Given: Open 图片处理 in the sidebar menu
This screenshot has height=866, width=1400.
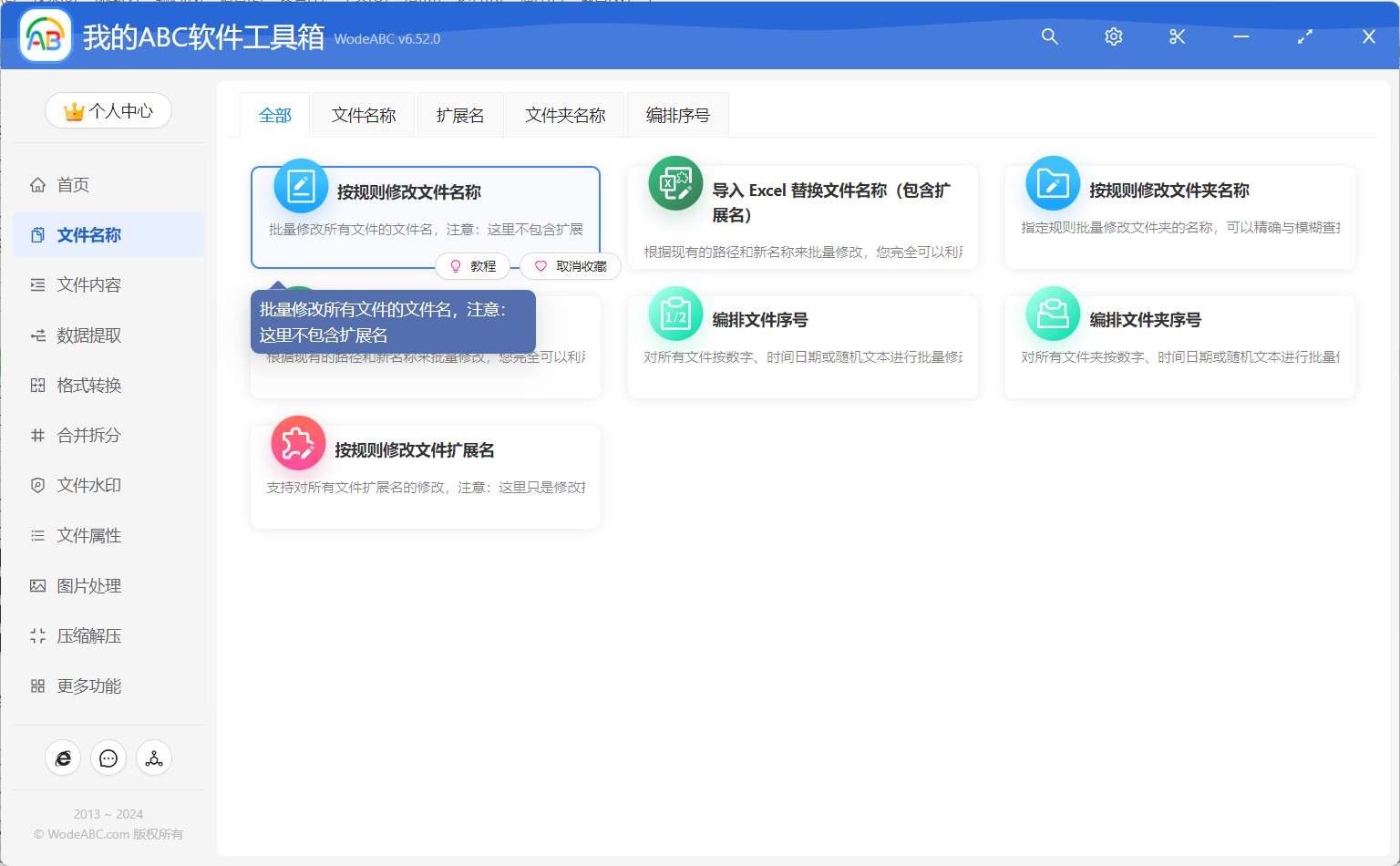Looking at the screenshot, I should point(88,586).
